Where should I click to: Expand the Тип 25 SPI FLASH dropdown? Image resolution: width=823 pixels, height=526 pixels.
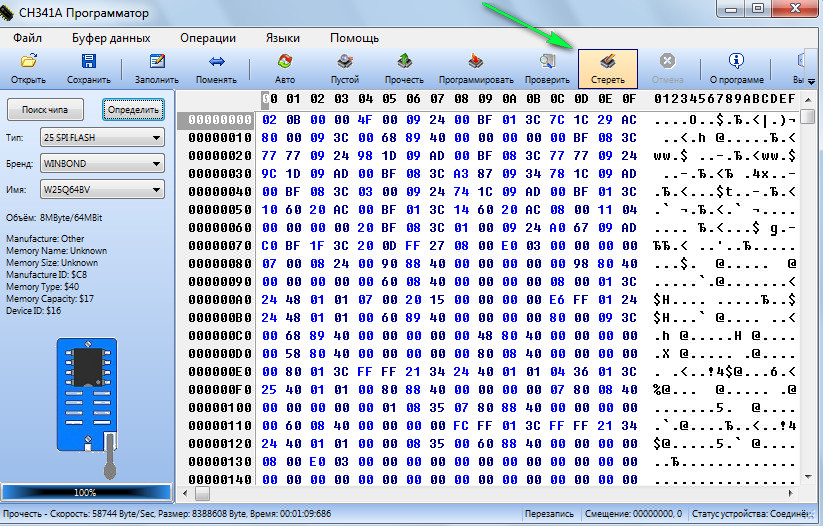click(x=102, y=138)
